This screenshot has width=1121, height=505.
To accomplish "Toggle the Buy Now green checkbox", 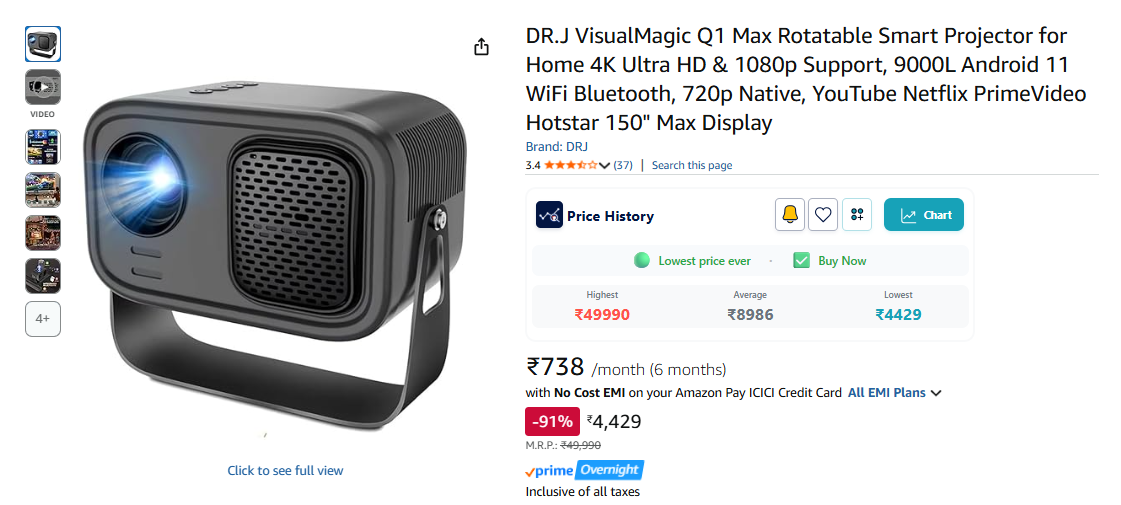I will (x=801, y=260).
